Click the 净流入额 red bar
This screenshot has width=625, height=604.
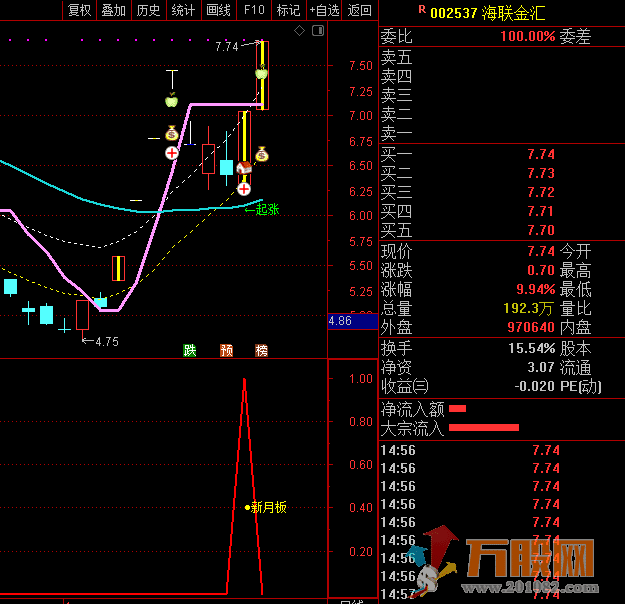(457, 408)
